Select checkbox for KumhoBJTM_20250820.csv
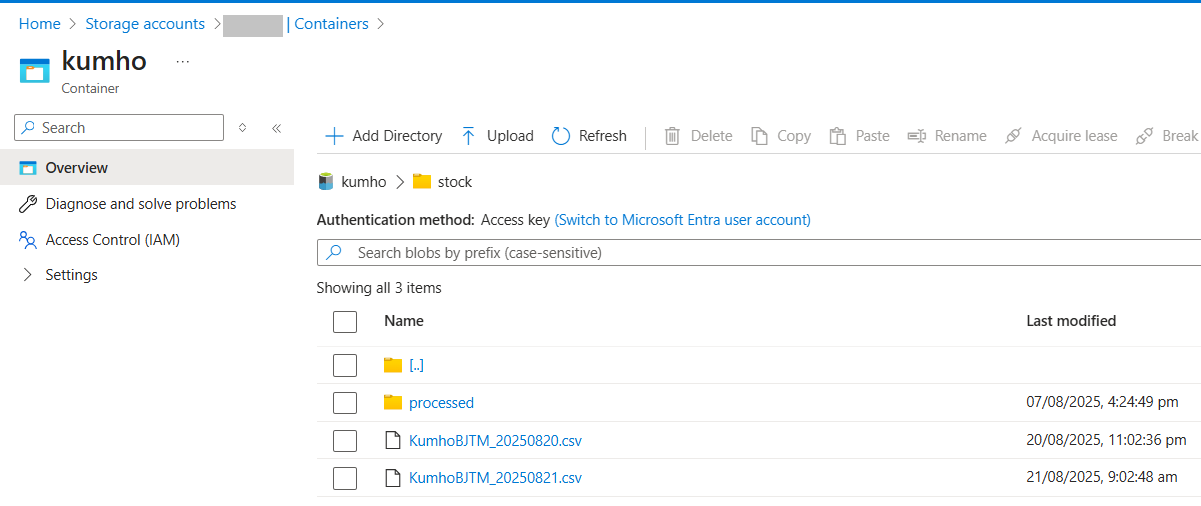The image size is (1201, 506). pyautogui.click(x=345, y=440)
